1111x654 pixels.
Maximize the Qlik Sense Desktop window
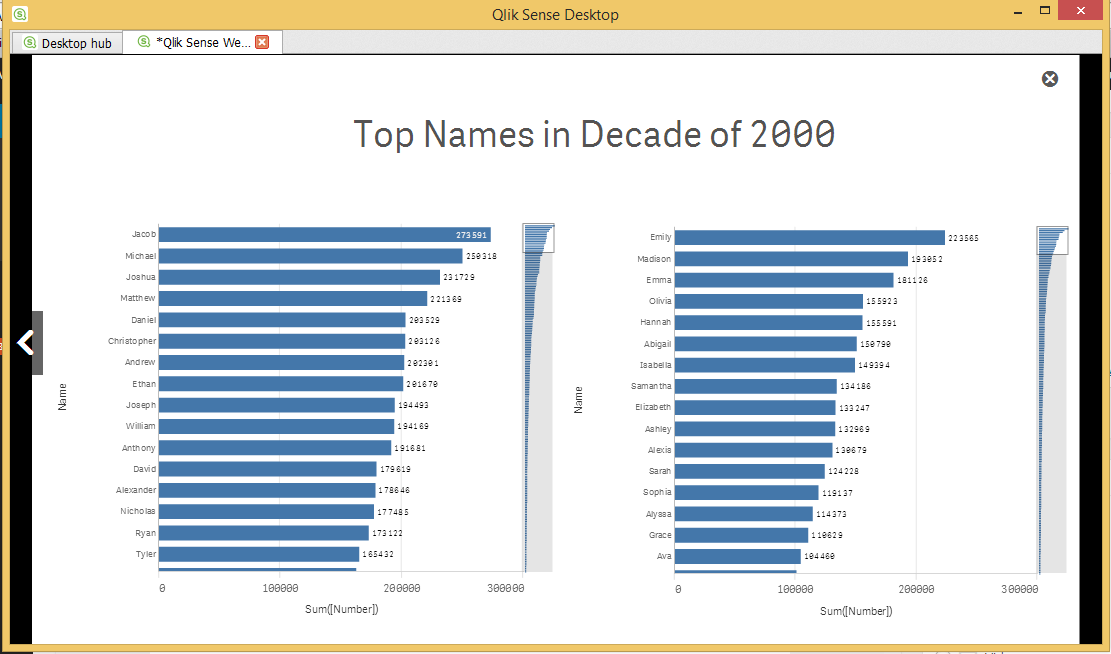coord(1044,10)
